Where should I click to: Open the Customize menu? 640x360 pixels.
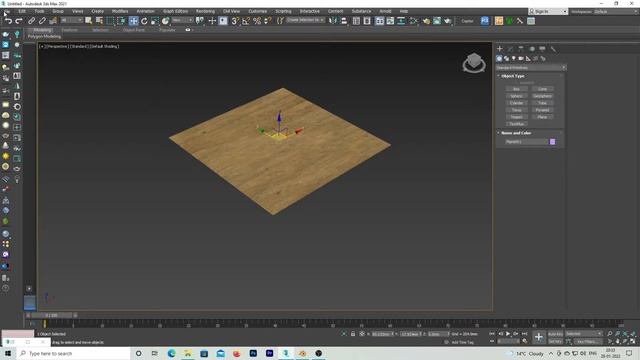258,11
